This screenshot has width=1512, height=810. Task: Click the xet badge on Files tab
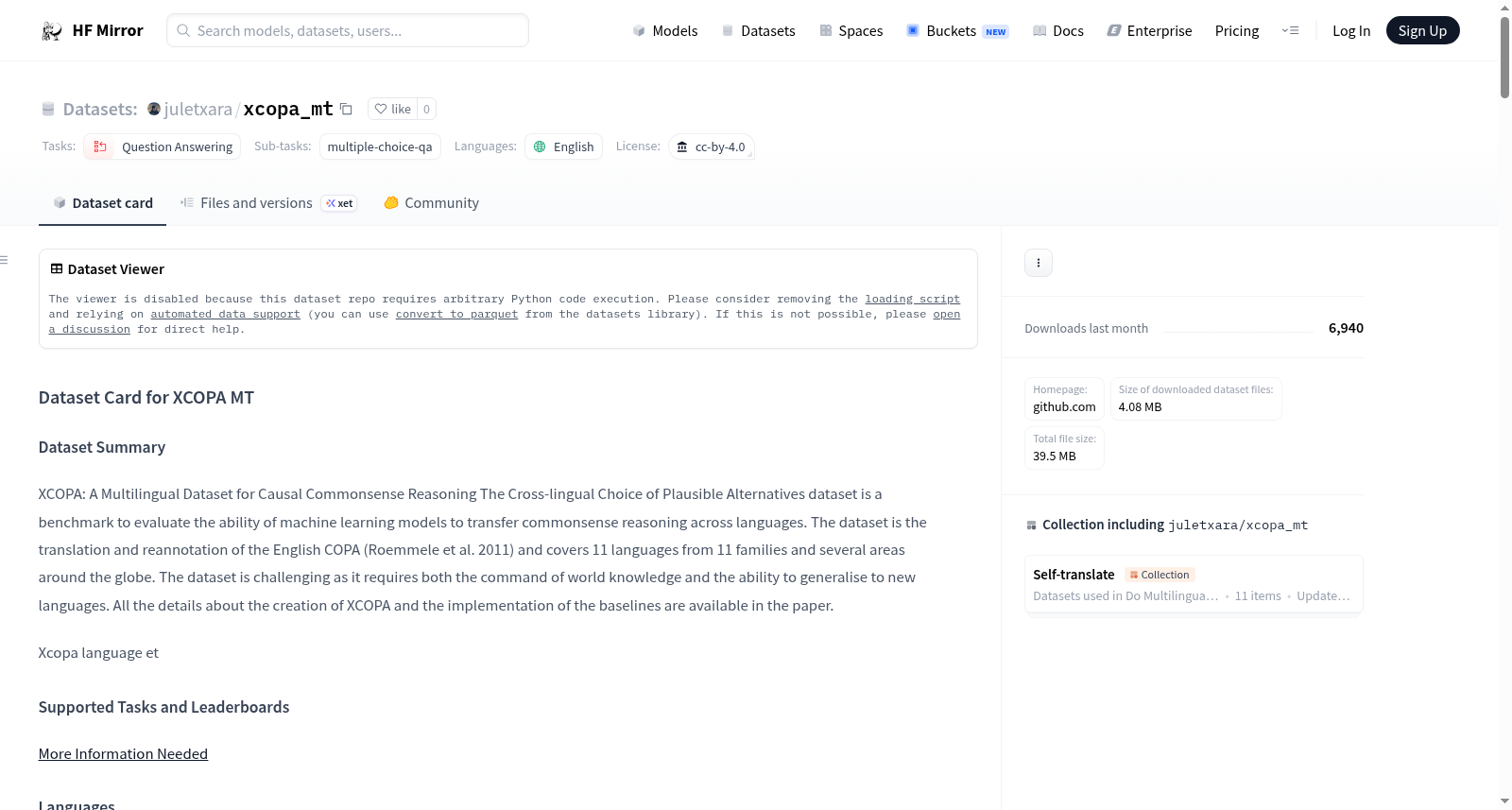(339, 203)
